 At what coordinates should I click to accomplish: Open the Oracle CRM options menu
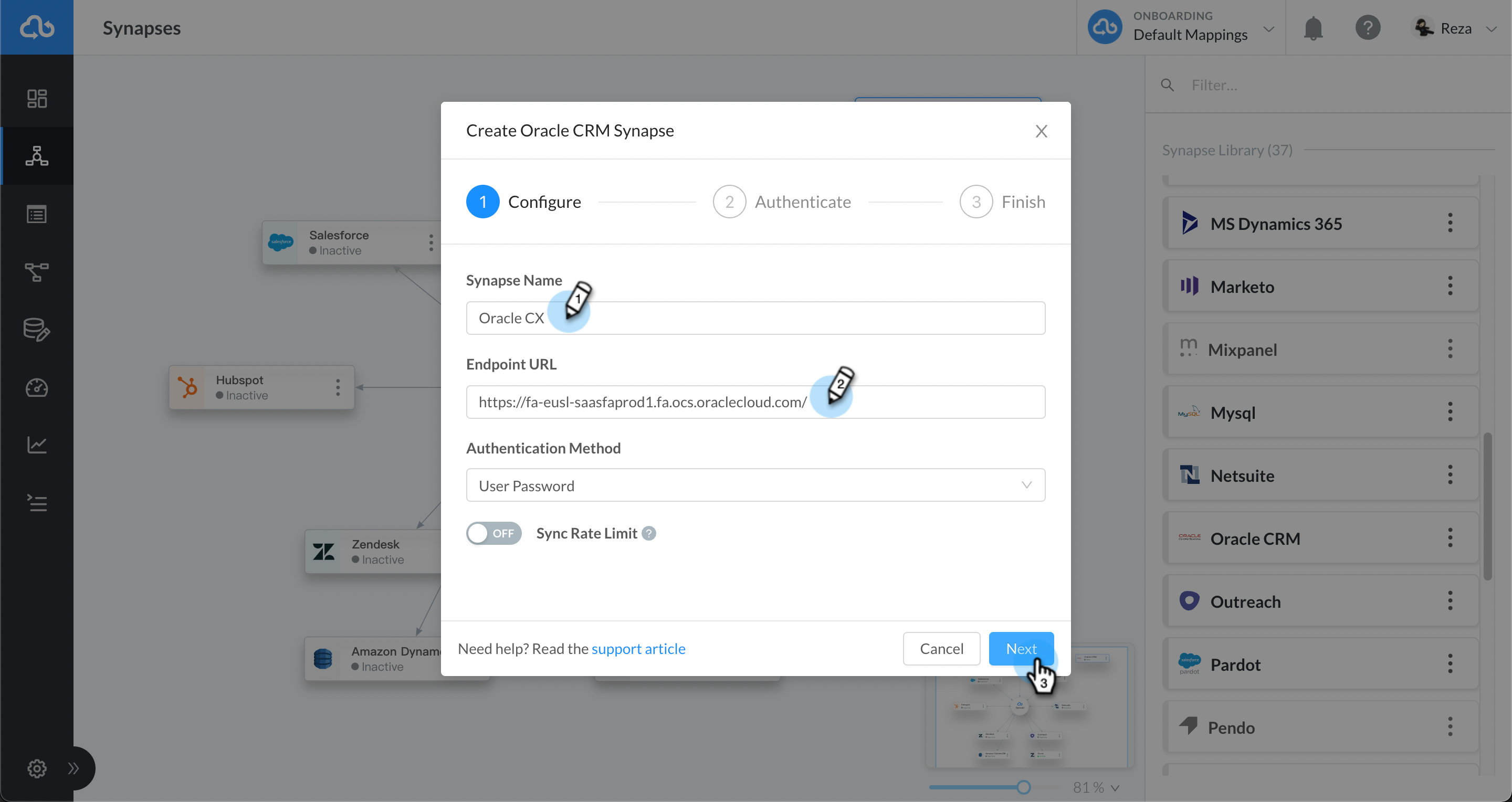pyautogui.click(x=1450, y=538)
